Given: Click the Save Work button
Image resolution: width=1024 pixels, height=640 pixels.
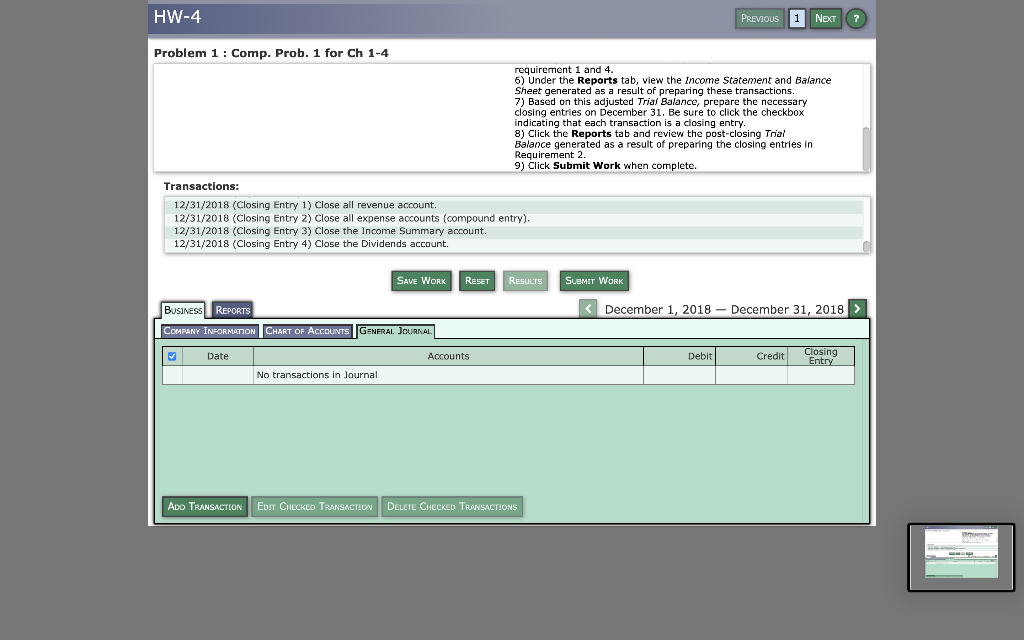Looking at the screenshot, I should (421, 281).
